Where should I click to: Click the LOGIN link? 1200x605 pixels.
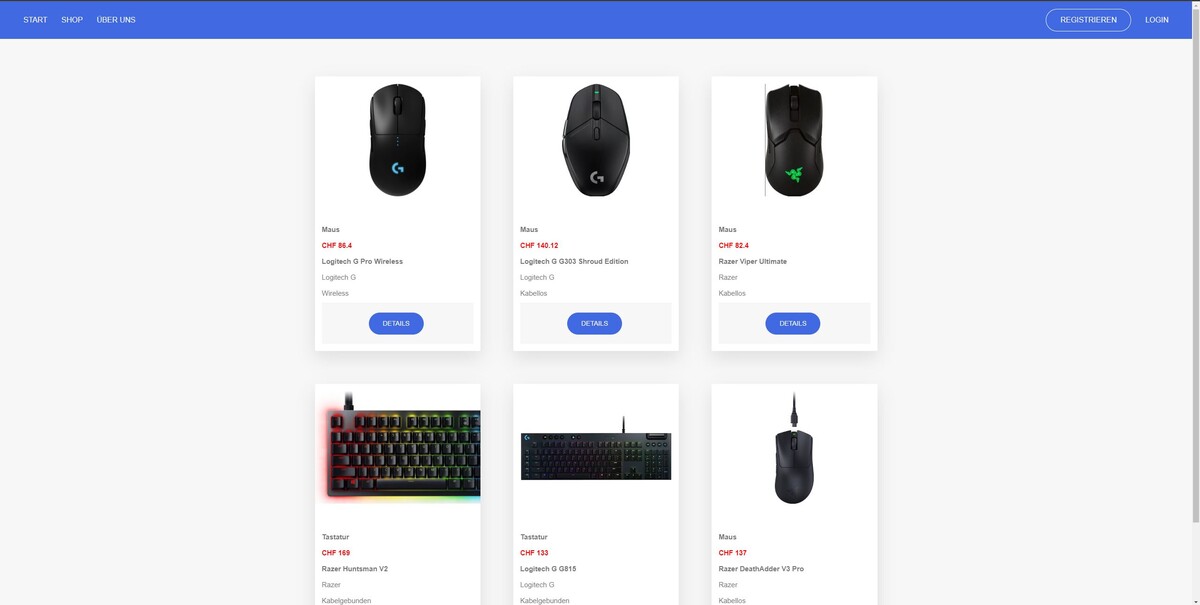[x=1157, y=20]
